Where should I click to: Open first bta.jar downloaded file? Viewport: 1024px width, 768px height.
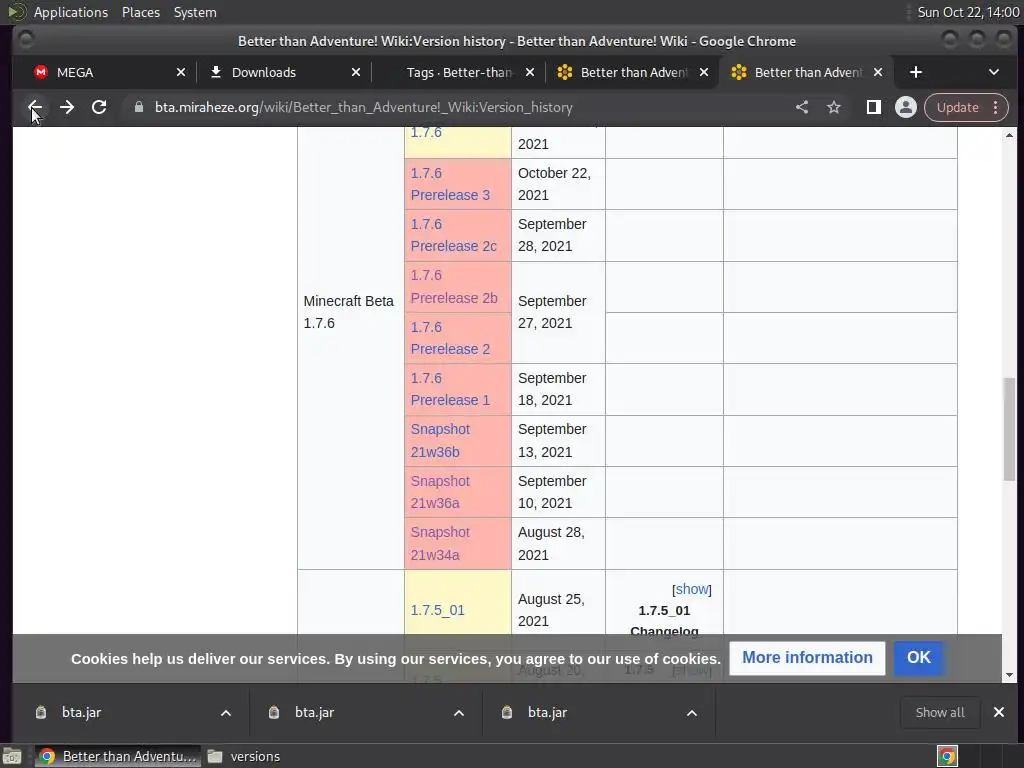pyautogui.click(x=81, y=712)
